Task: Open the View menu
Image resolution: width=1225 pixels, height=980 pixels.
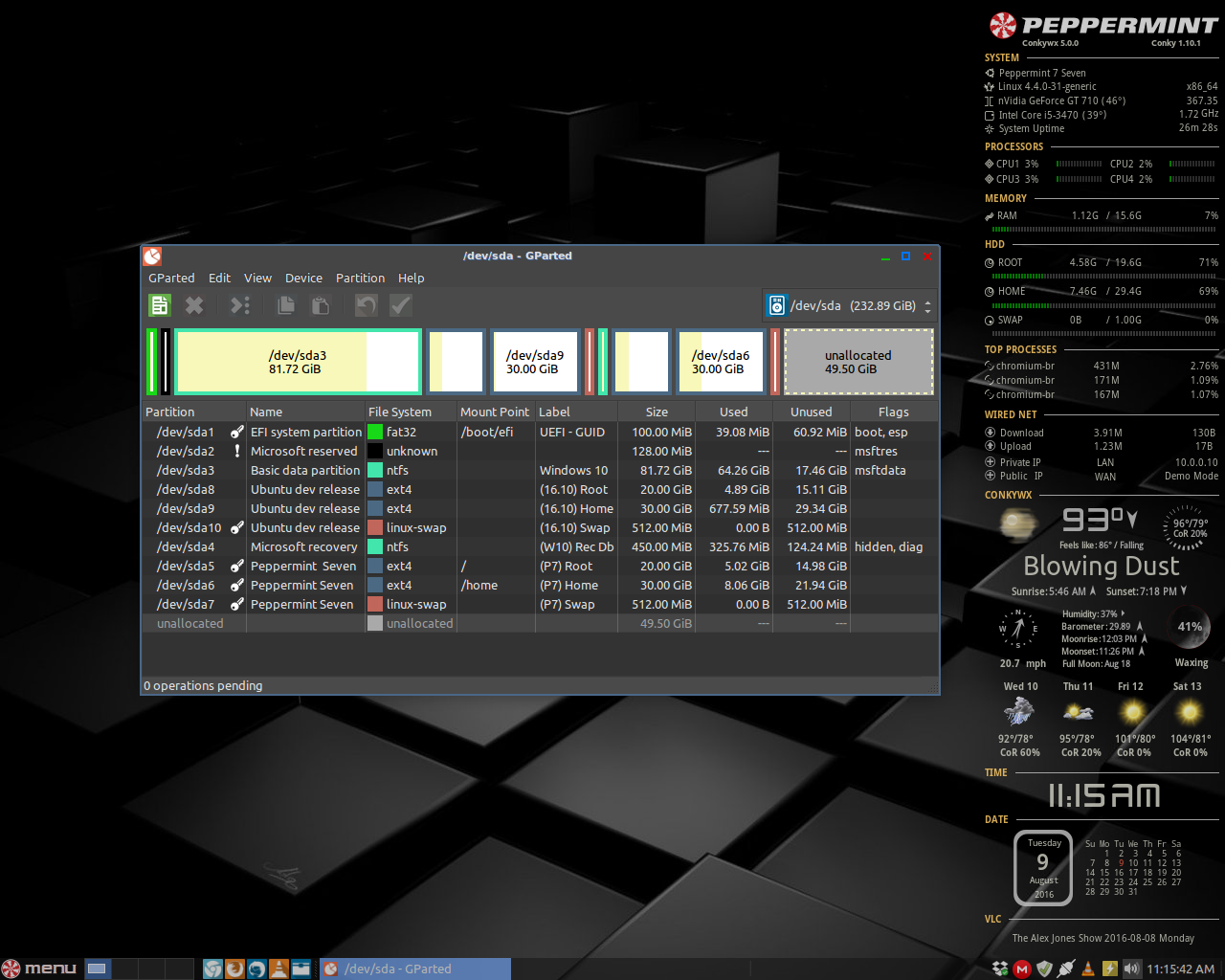Action: [x=257, y=278]
